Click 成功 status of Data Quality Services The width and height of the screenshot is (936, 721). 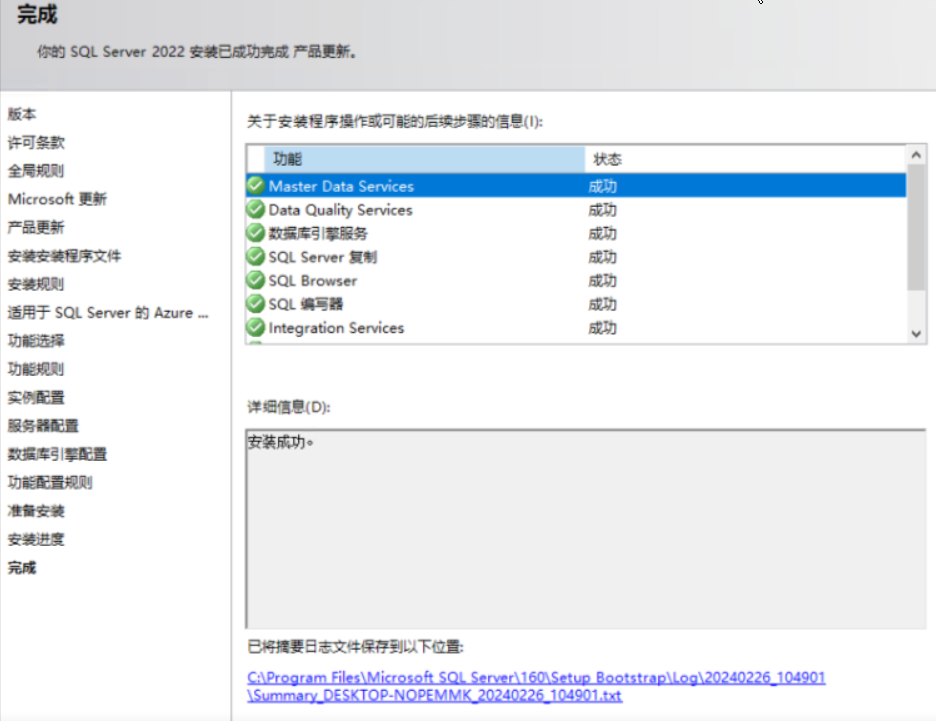602,210
